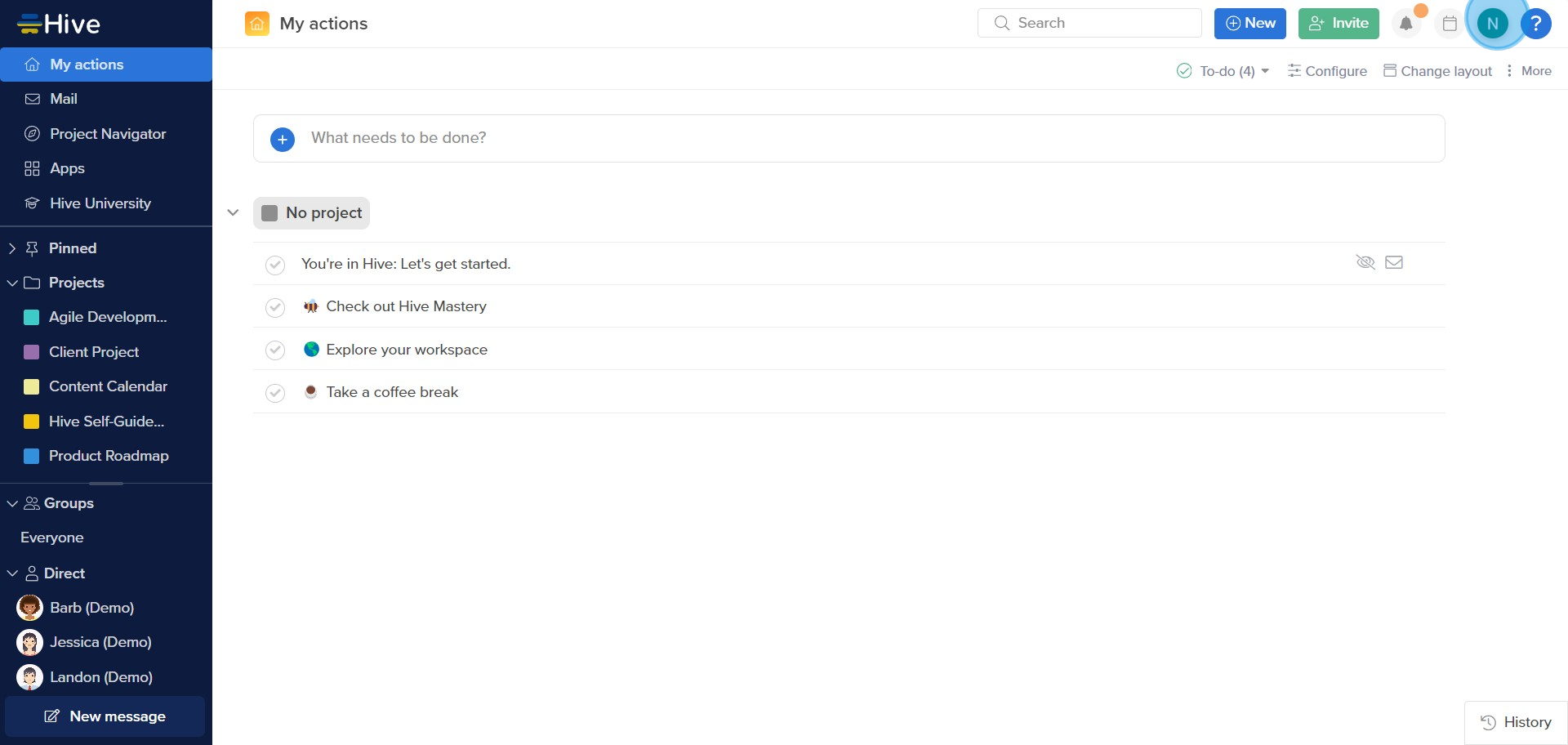Screen dimensions: 1568x745
Task: Open More options menu
Action: (1528, 71)
